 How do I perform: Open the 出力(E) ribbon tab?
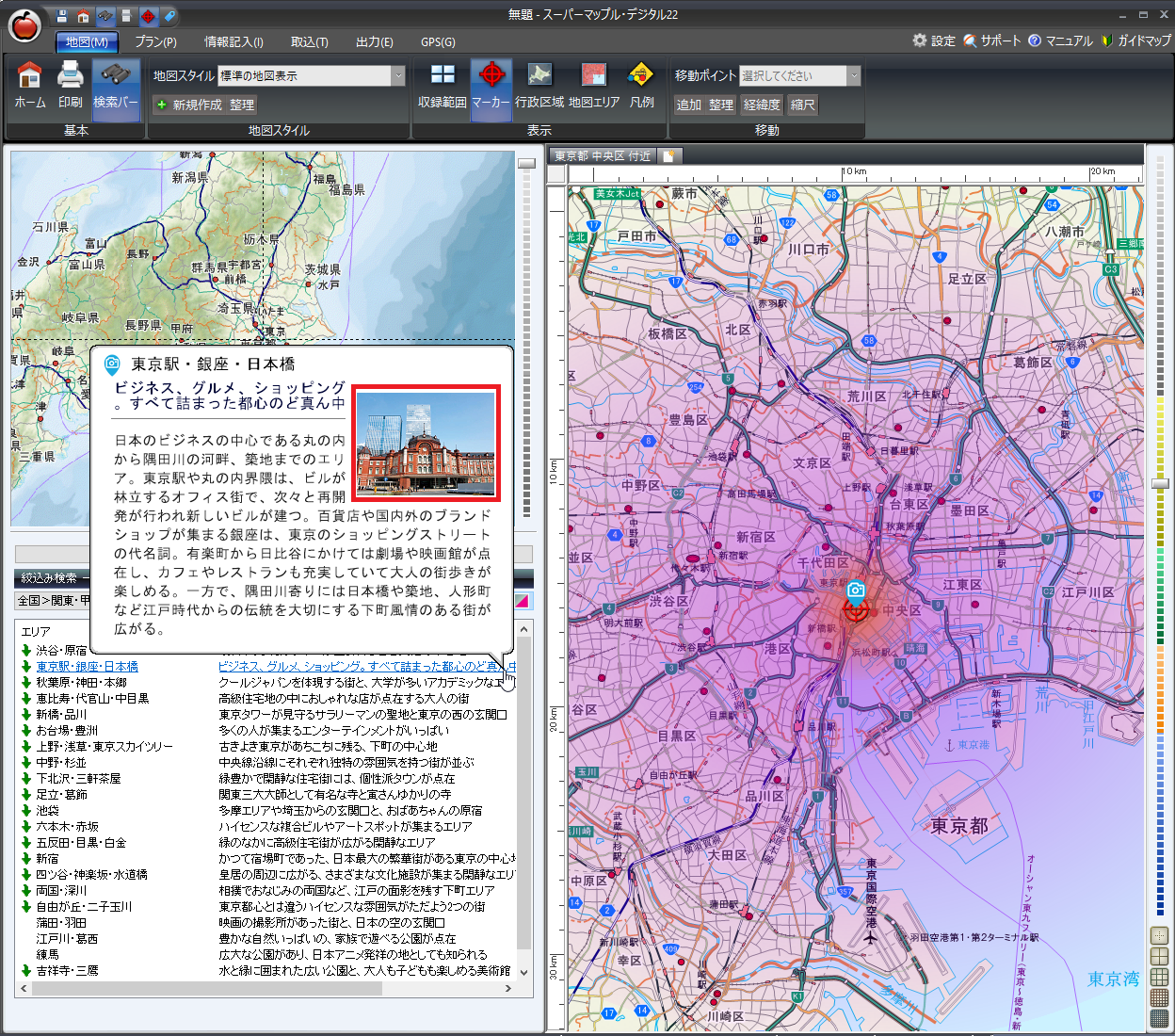click(x=375, y=41)
